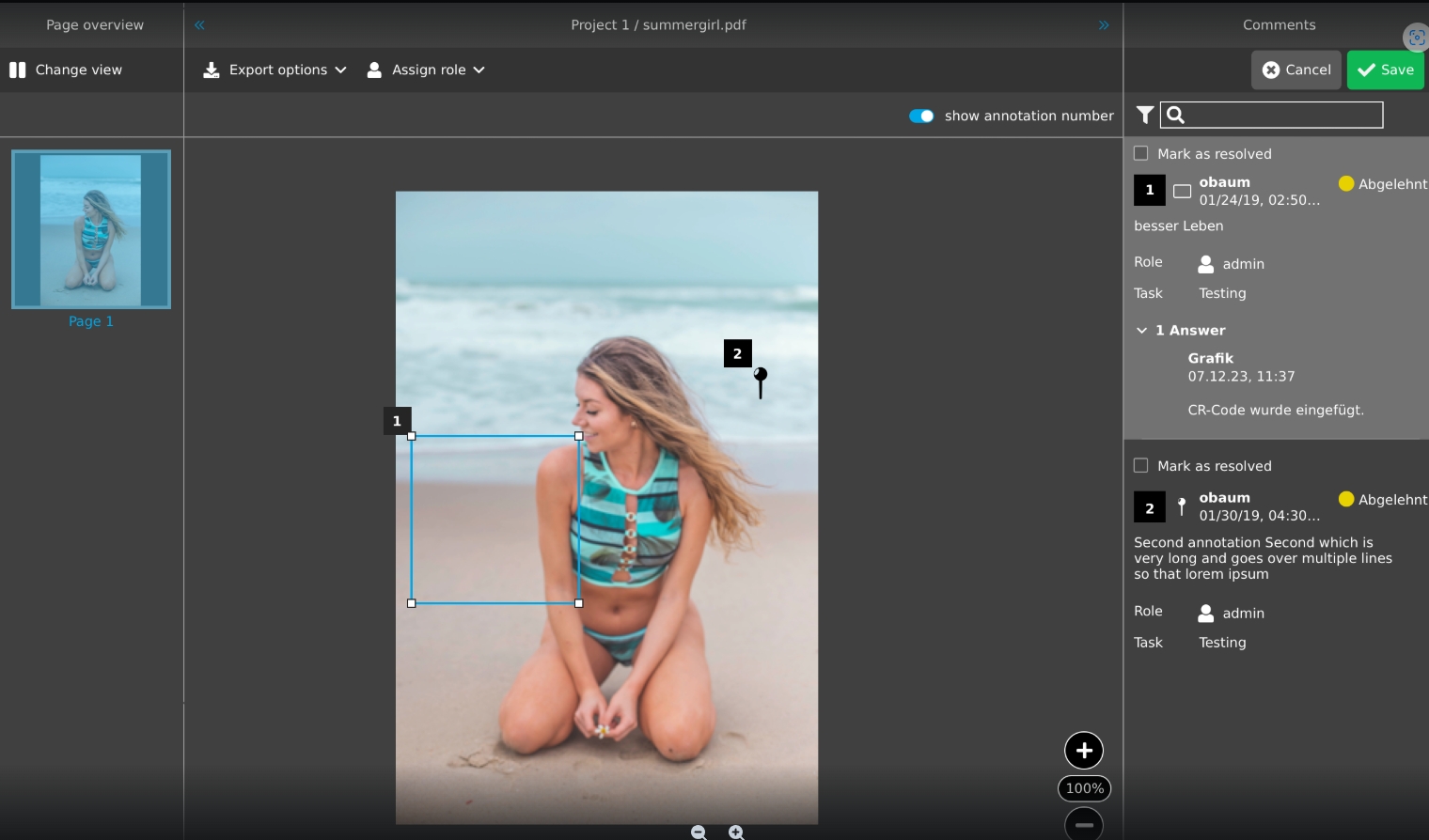1429x840 pixels.
Task: Click the zoom-in magnifier below the image
Action: 736,832
